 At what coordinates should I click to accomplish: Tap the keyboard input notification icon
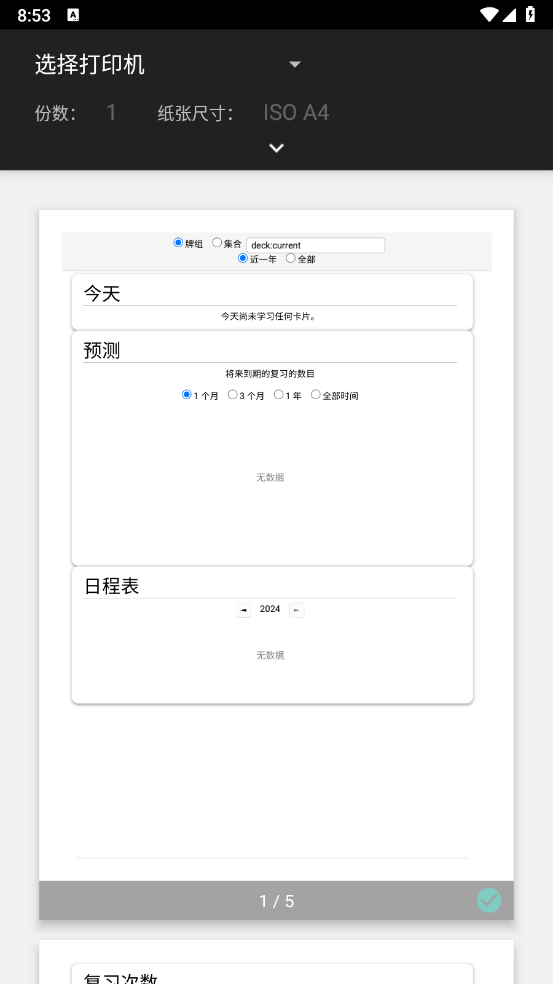pos(73,15)
